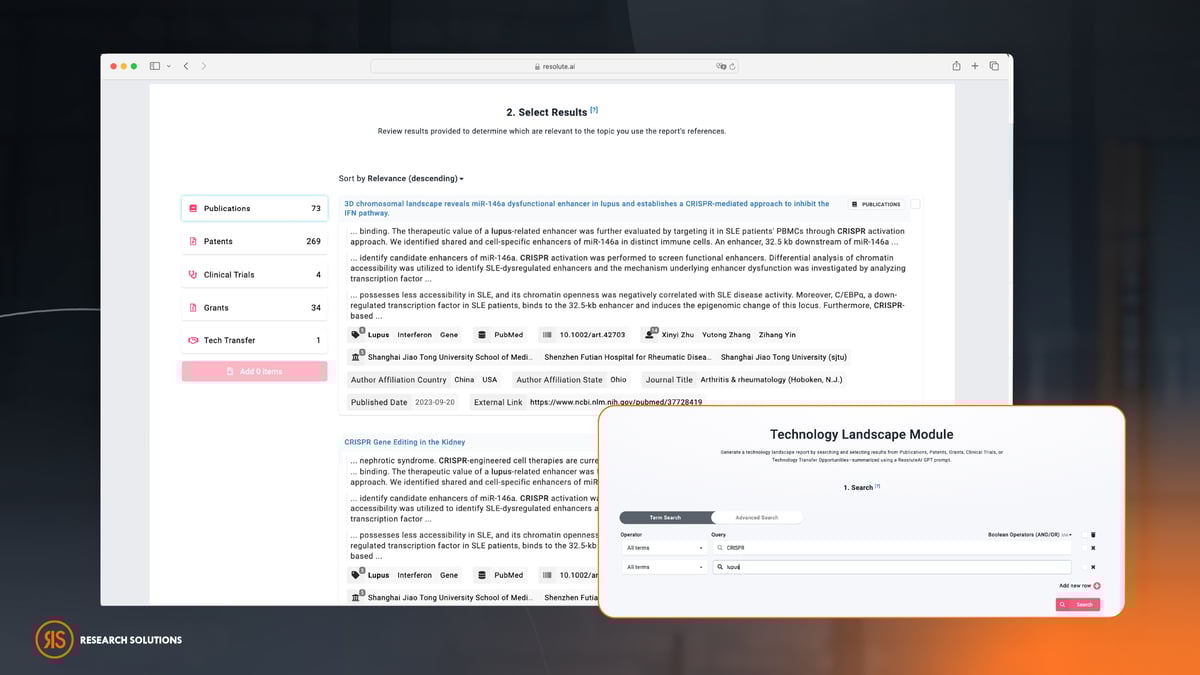Check the checkbox beside the CRISPR row remove button
The height and width of the screenshot is (675, 1200).
1085,548
